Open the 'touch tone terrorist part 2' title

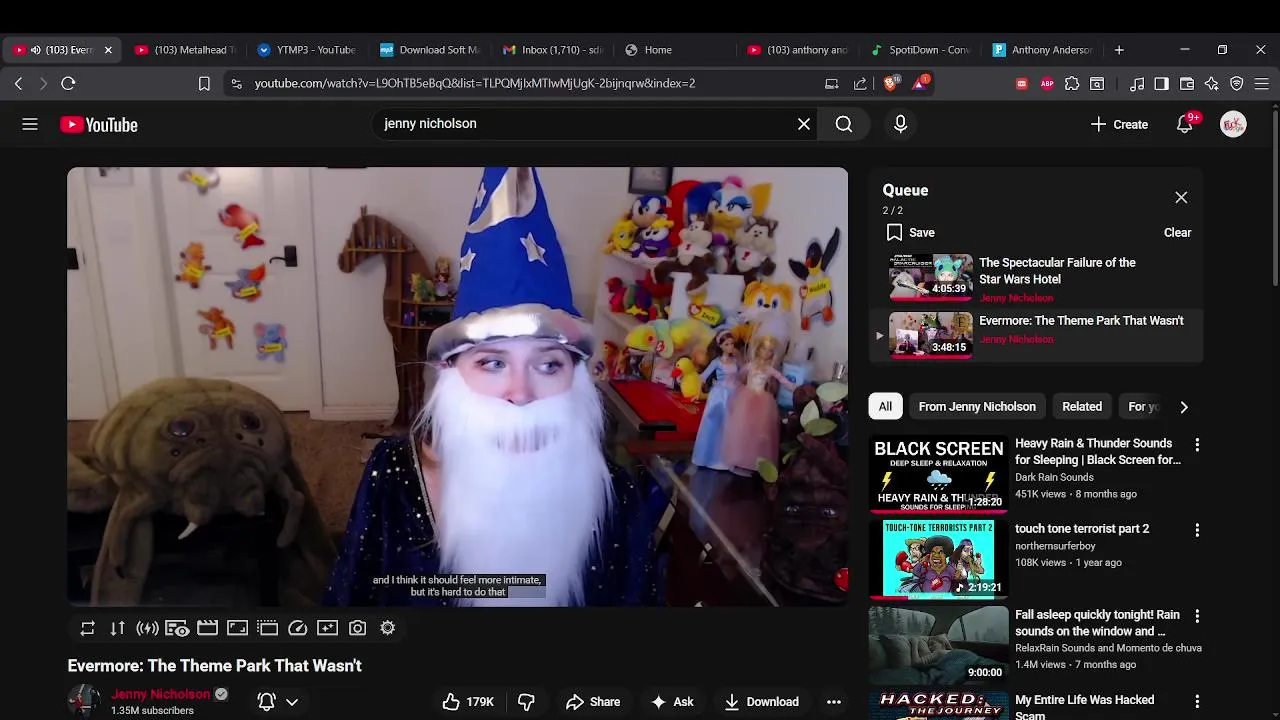[1082, 529]
